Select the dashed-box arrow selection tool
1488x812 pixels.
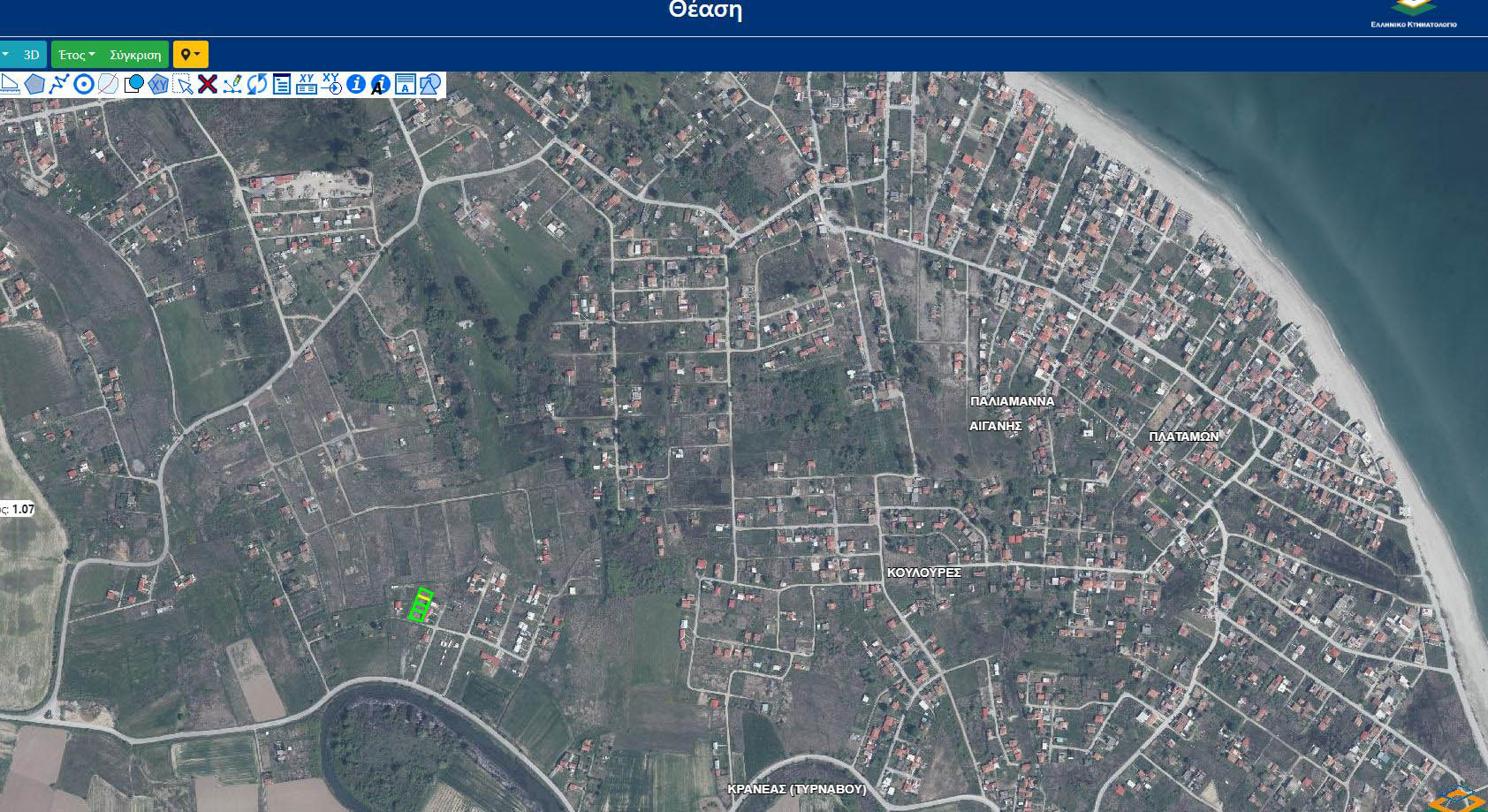183,84
